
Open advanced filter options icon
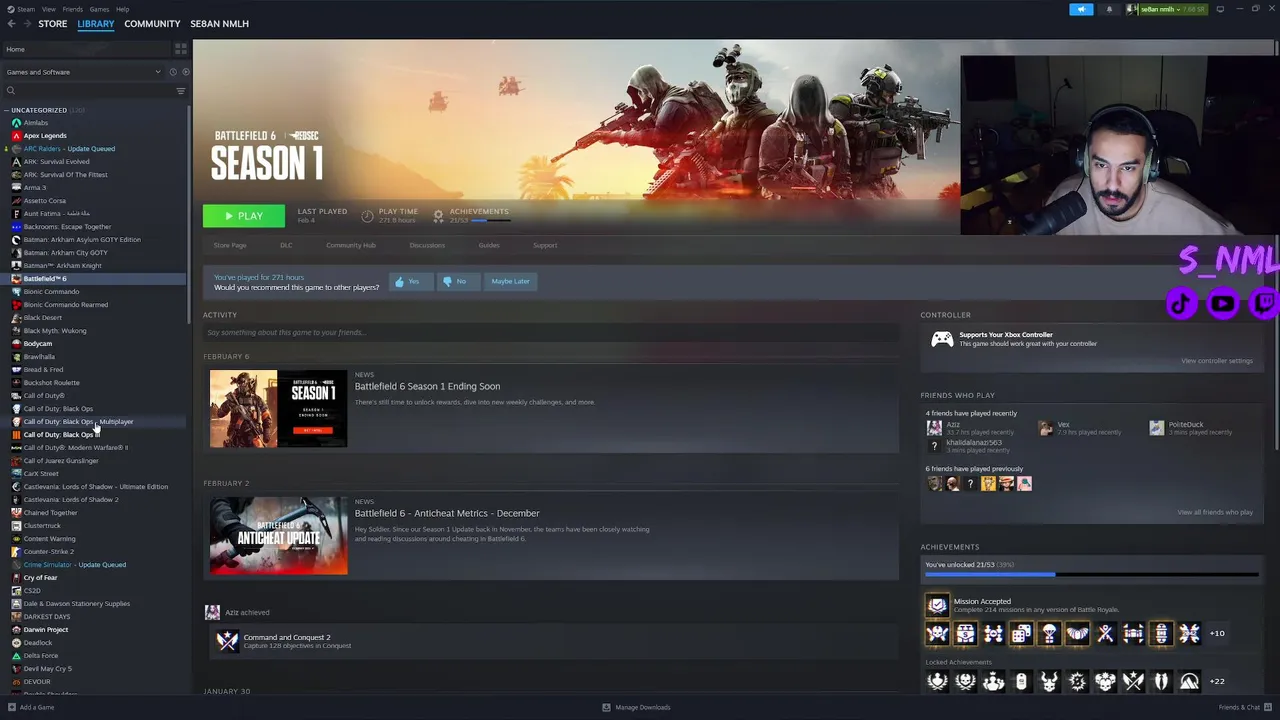(181, 91)
